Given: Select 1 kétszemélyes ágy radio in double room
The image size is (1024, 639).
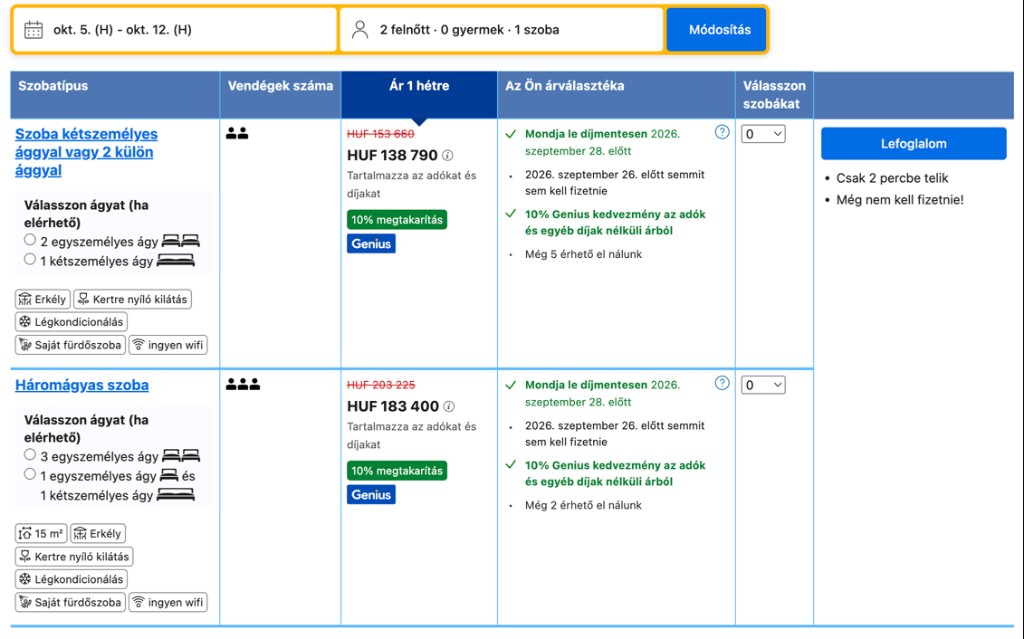Looking at the screenshot, I should 30,259.
